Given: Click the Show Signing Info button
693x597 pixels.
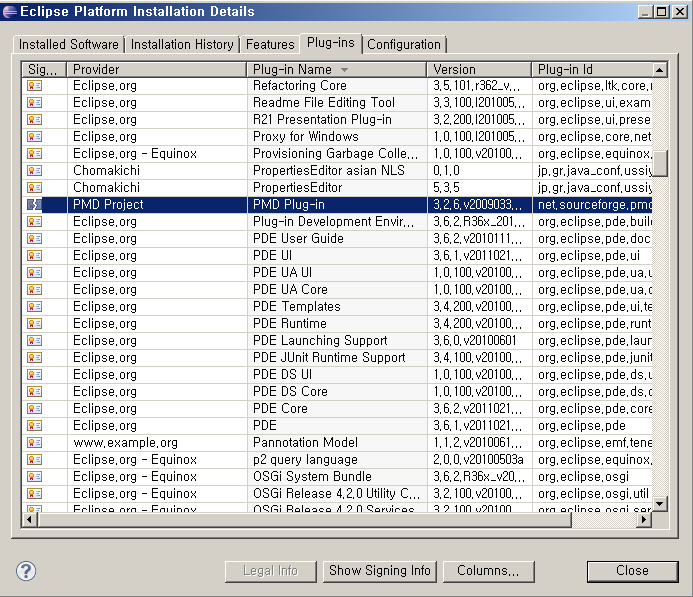Looking at the screenshot, I should coord(380,571).
